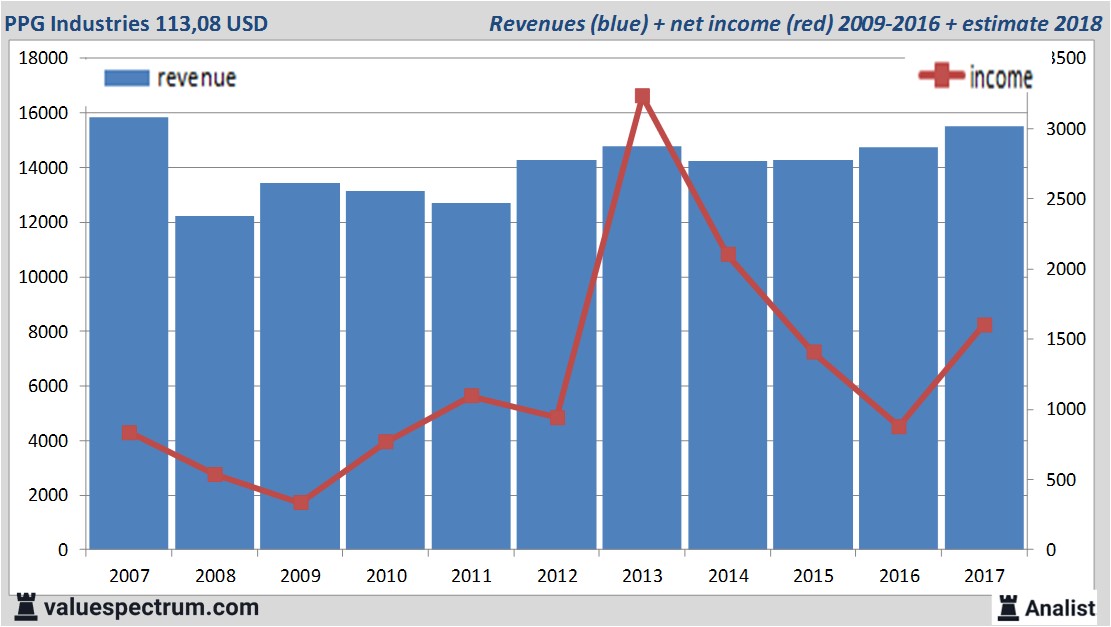Click the Analist chess rook icon

1008,607
